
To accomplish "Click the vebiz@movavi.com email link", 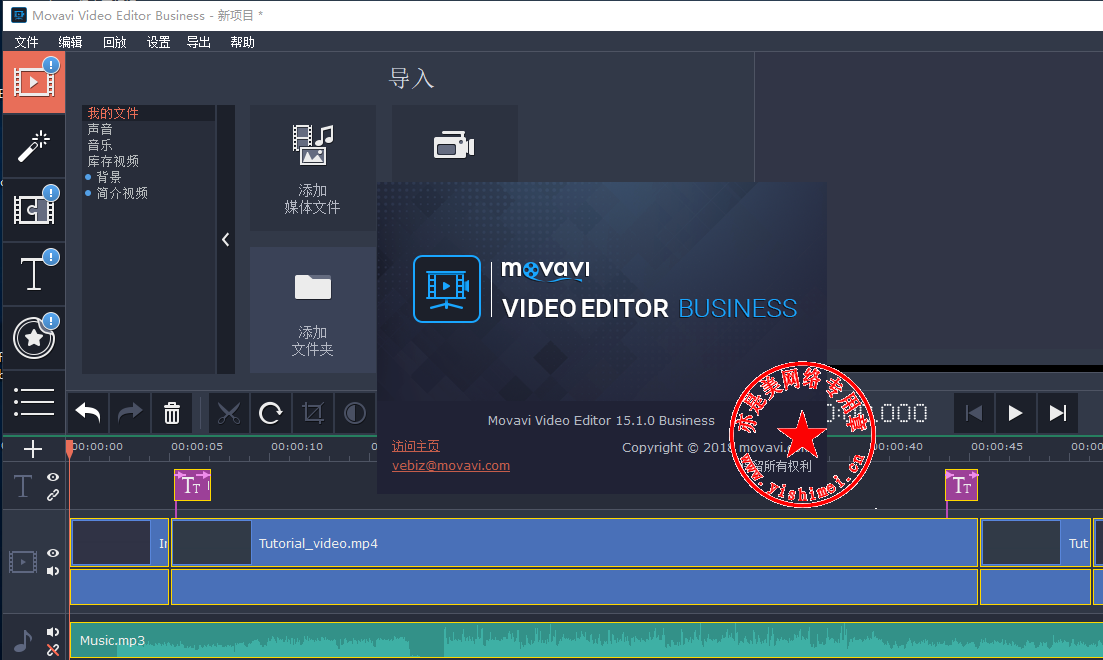I will [x=451, y=466].
